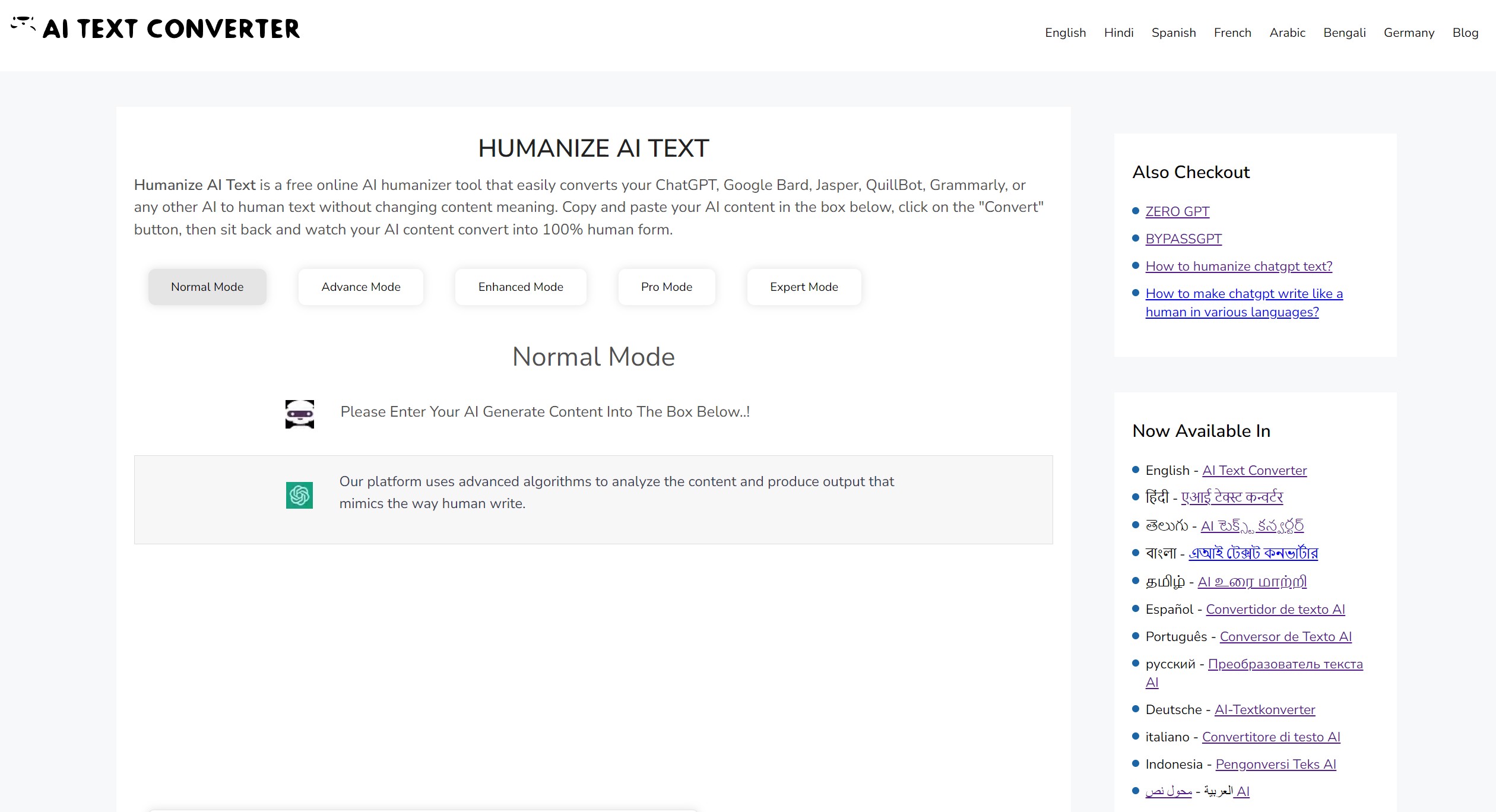Click the AI Text Converter logo
This screenshot has height=812, width=1496.
click(x=156, y=28)
